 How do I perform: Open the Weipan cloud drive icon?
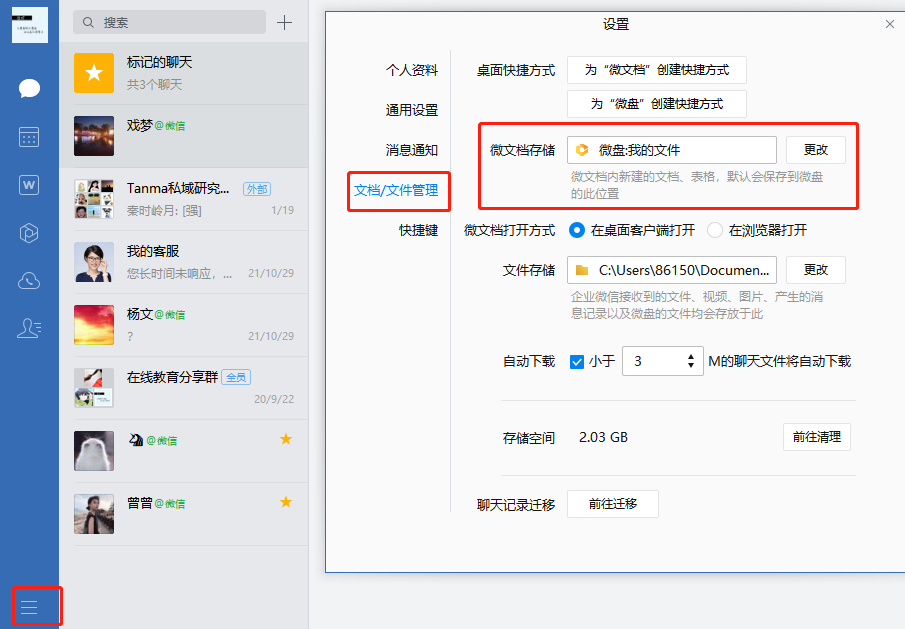[x=29, y=281]
